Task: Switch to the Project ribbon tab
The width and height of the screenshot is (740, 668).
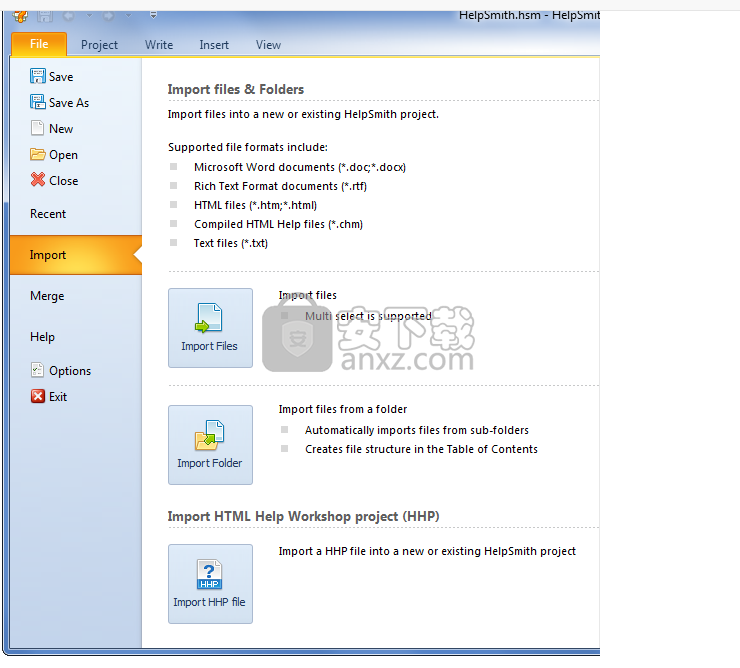Action: [x=99, y=45]
